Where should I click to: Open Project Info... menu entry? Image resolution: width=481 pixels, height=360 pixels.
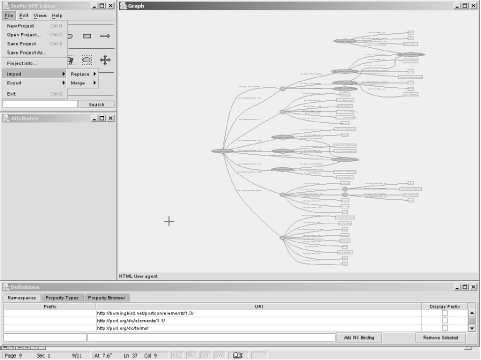click(x=34, y=63)
